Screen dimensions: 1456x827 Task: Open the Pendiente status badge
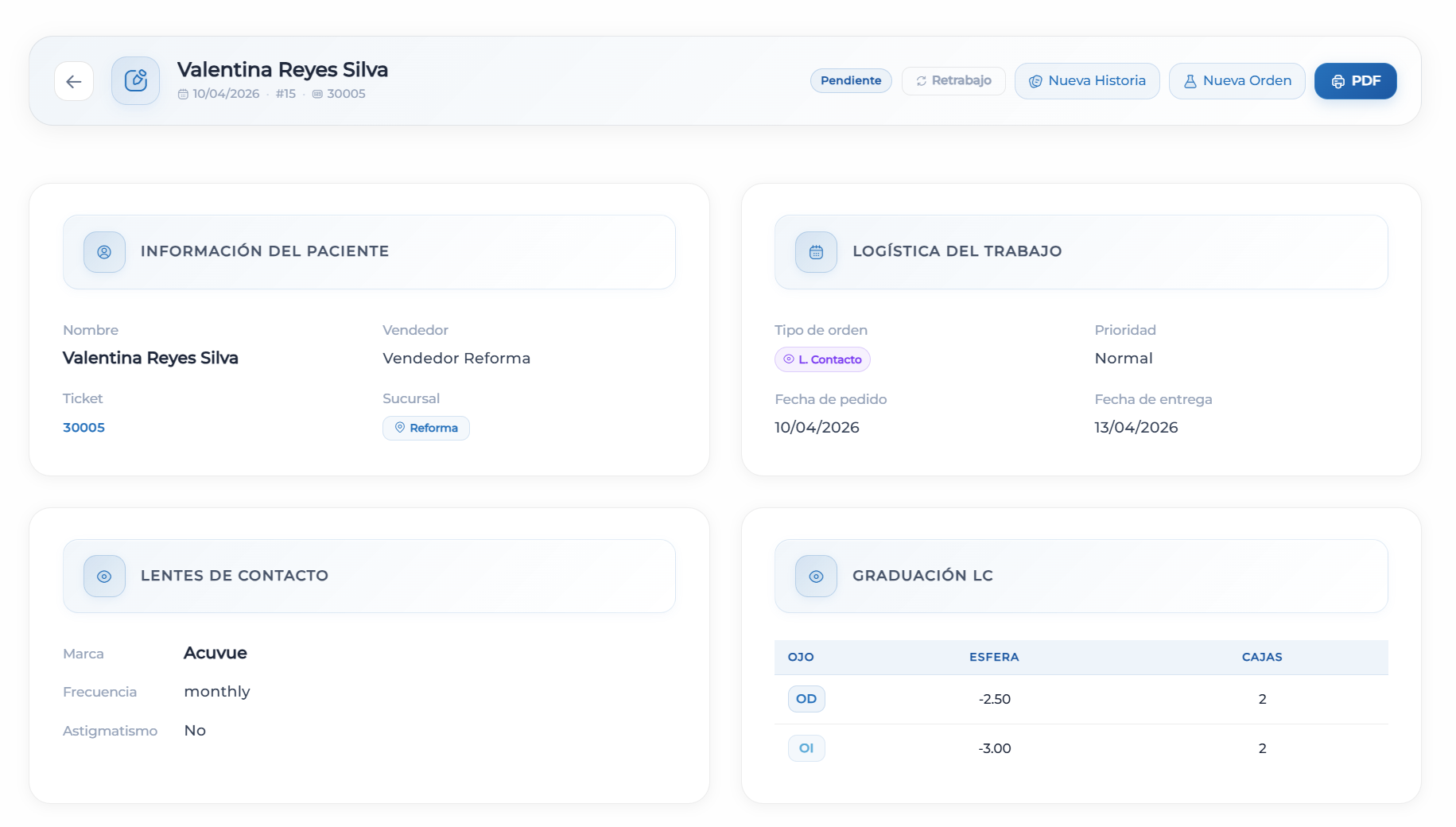click(850, 80)
